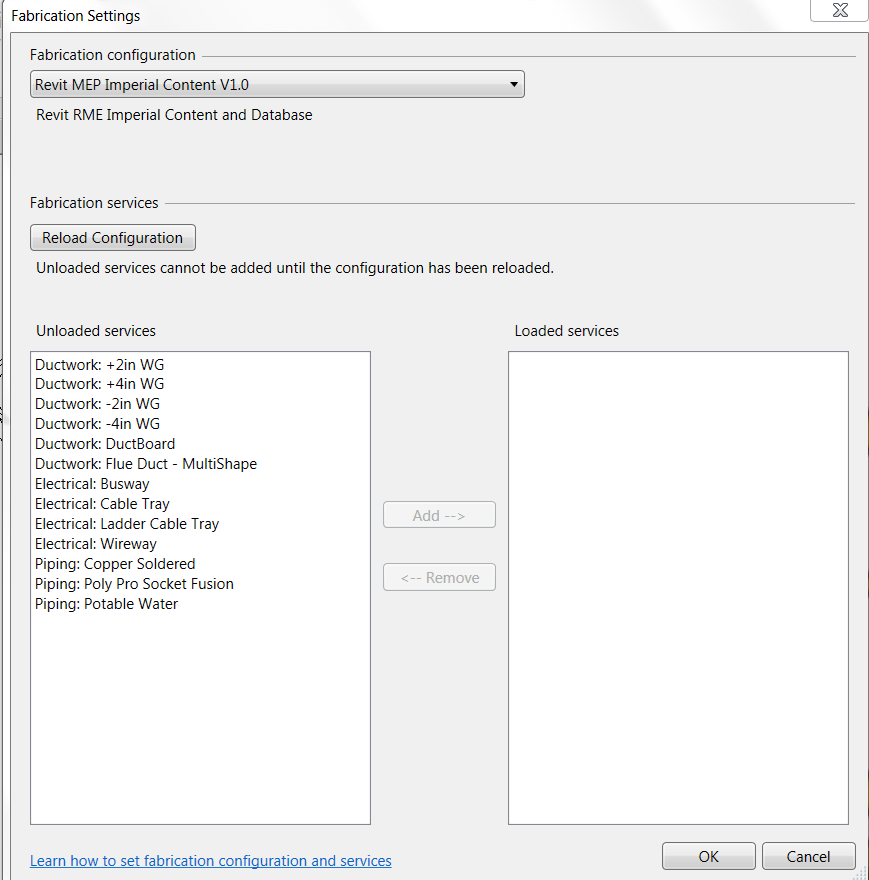The height and width of the screenshot is (880, 869).
Task: Select Ductwork: +4in WG service
Action: [99, 384]
